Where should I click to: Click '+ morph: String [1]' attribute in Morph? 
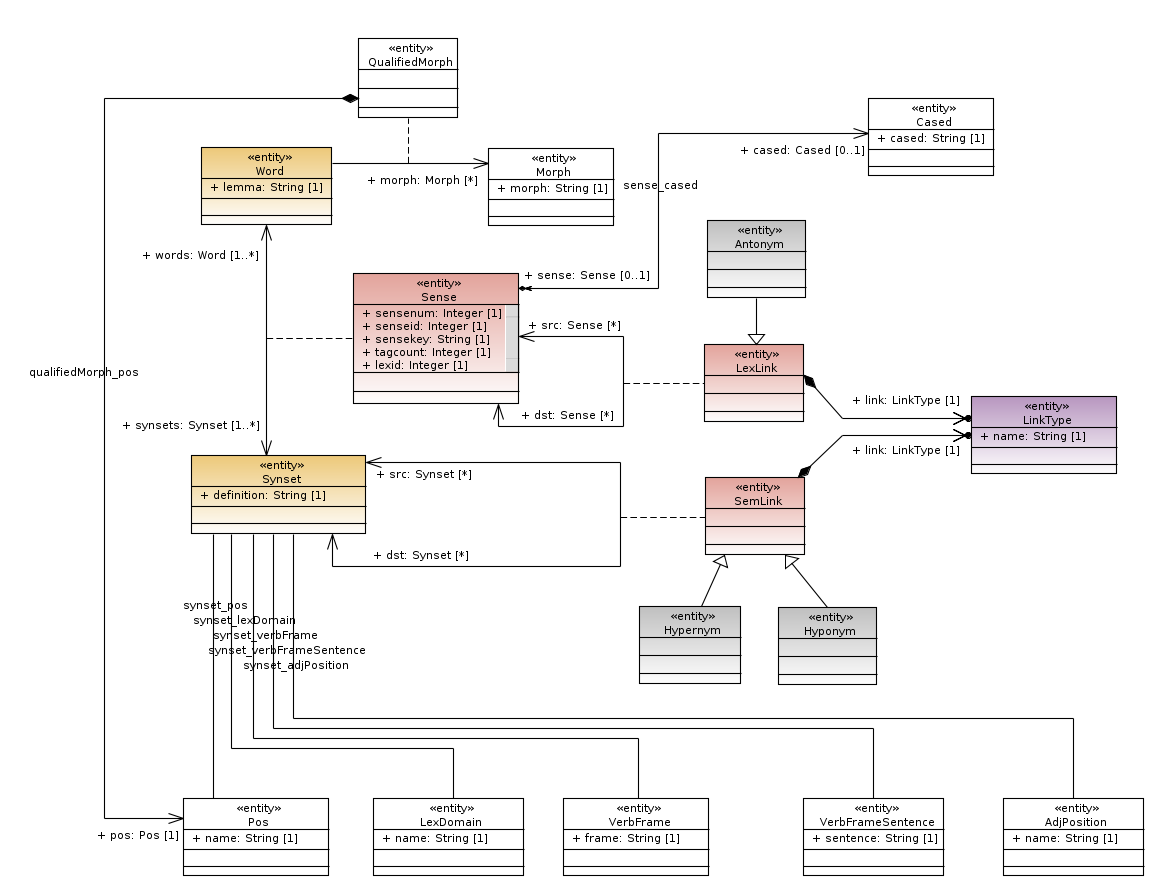pos(553,188)
